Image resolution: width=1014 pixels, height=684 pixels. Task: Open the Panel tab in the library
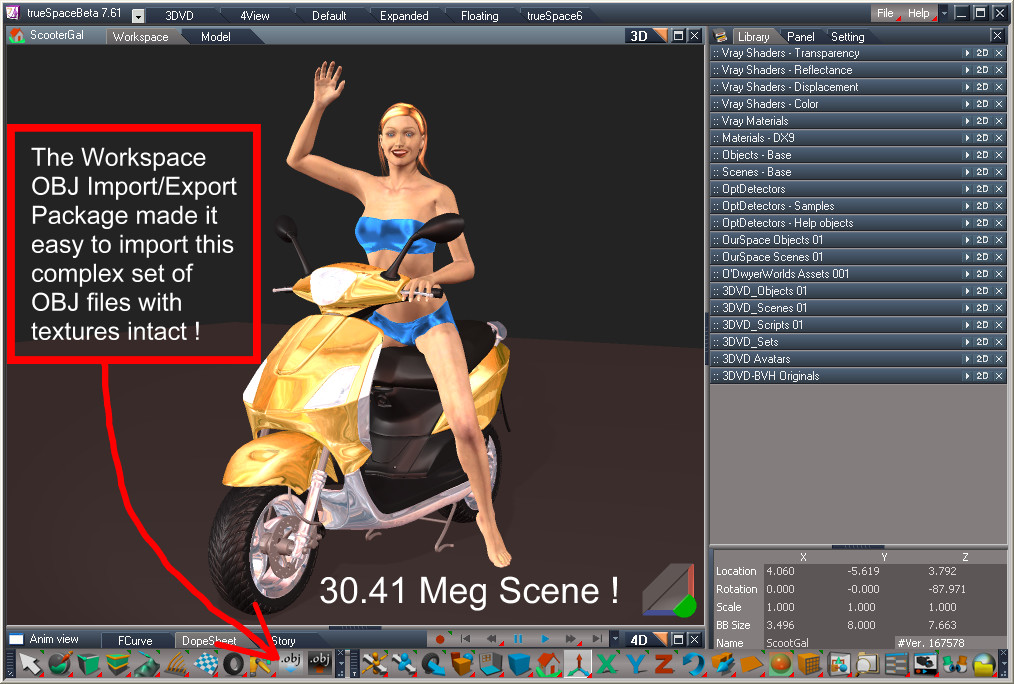click(801, 37)
